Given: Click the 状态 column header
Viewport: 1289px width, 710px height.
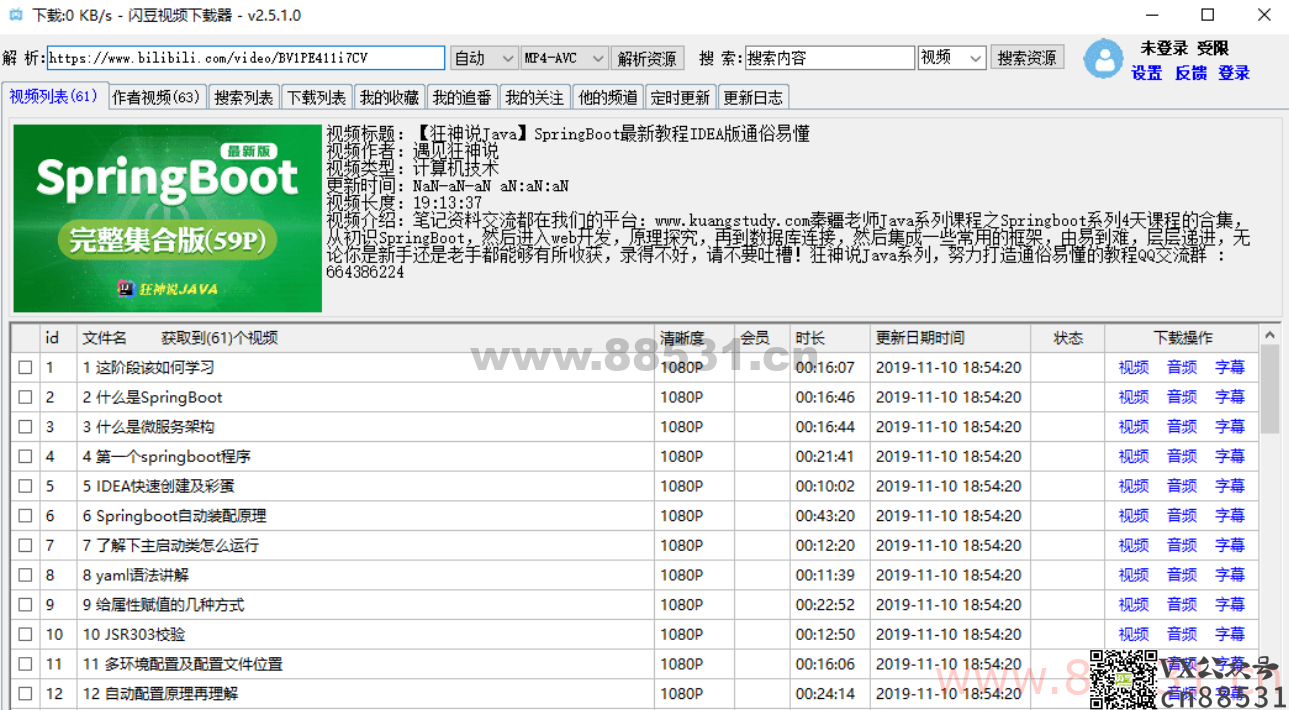Looking at the screenshot, I should click(x=1068, y=338).
